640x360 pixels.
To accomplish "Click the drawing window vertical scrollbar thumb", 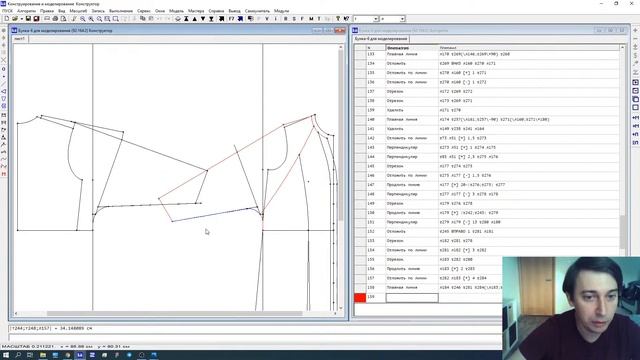I will (x=341, y=135).
